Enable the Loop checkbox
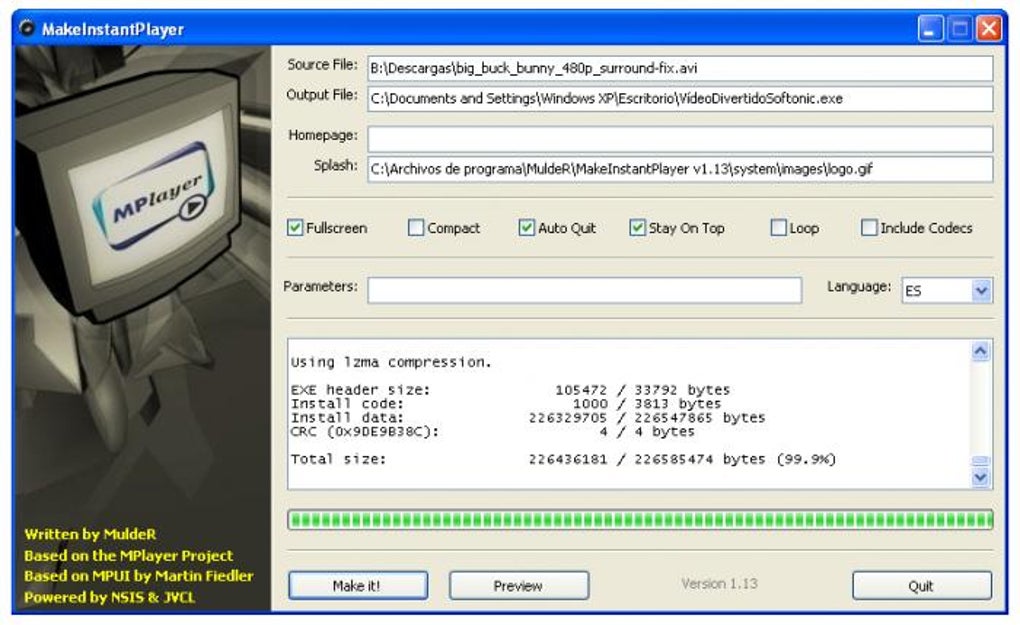The image size is (1020, 625). (x=778, y=228)
